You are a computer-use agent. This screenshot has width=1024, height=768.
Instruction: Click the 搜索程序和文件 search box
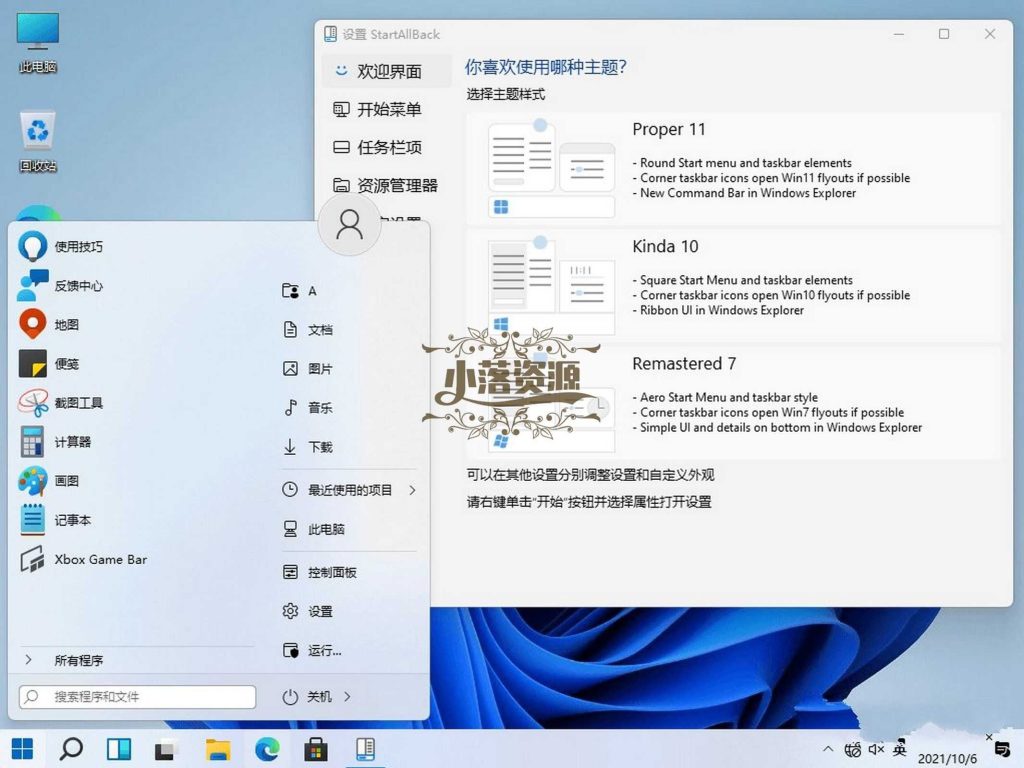(137, 697)
